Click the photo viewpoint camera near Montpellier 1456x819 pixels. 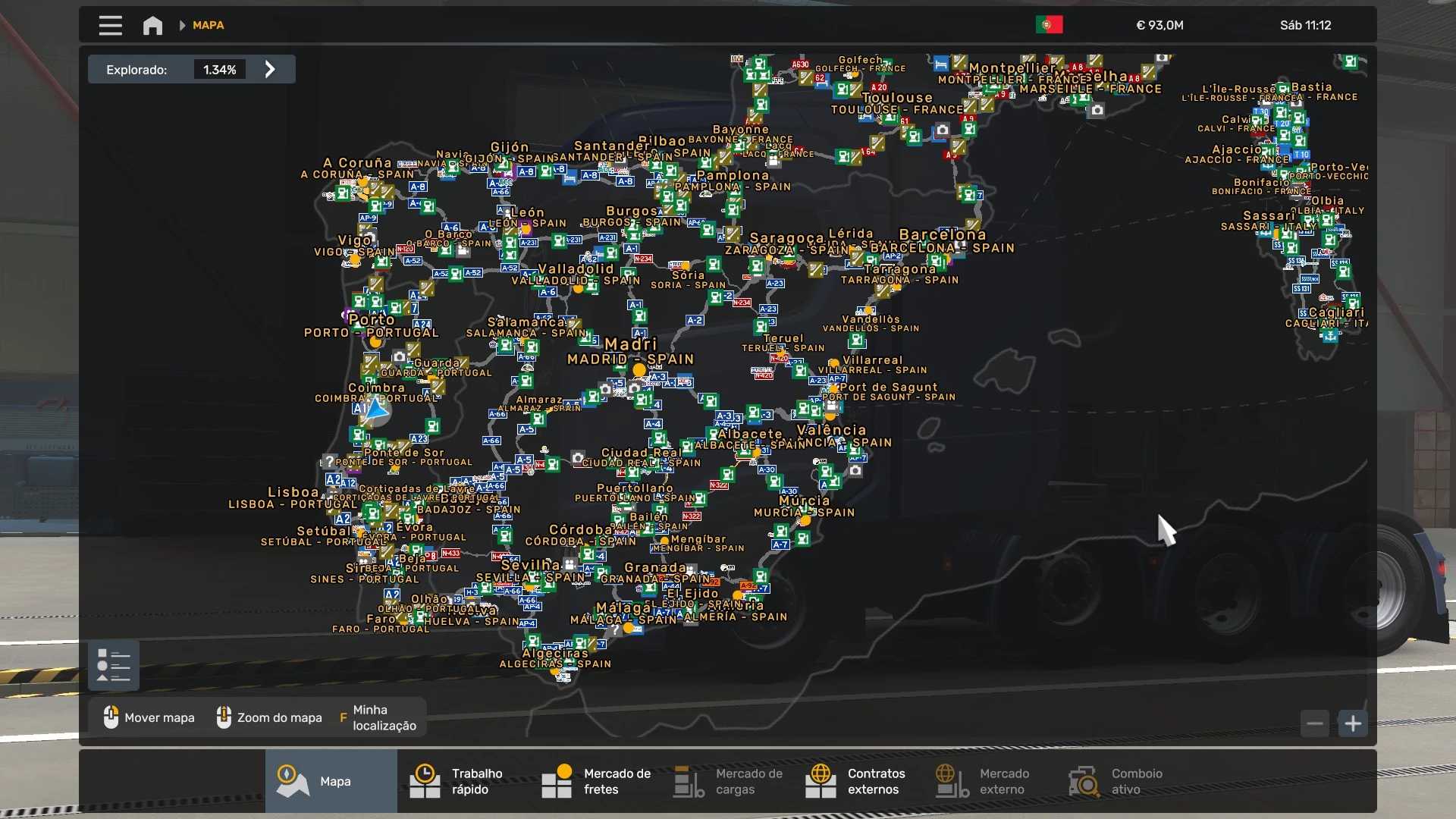point(1097,111)
